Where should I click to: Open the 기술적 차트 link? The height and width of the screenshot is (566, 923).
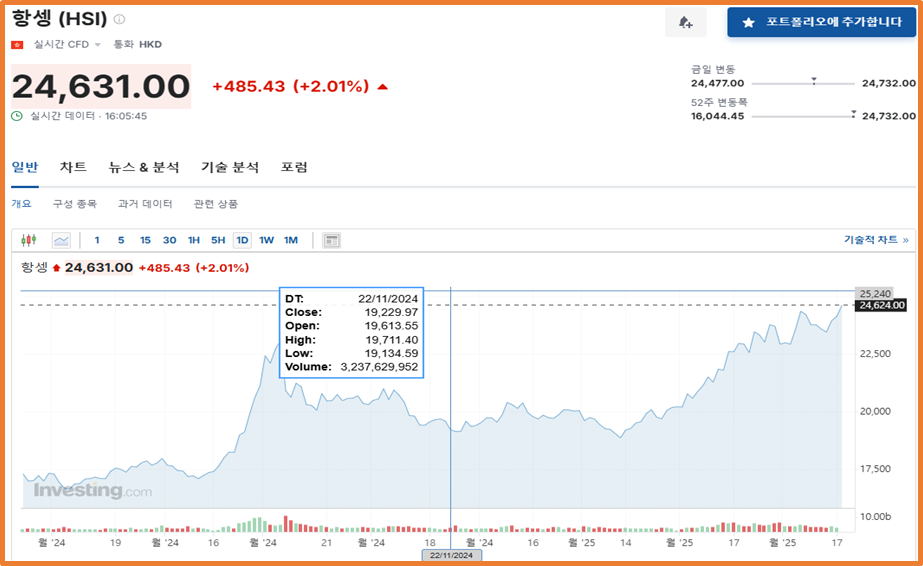(876, 240)
